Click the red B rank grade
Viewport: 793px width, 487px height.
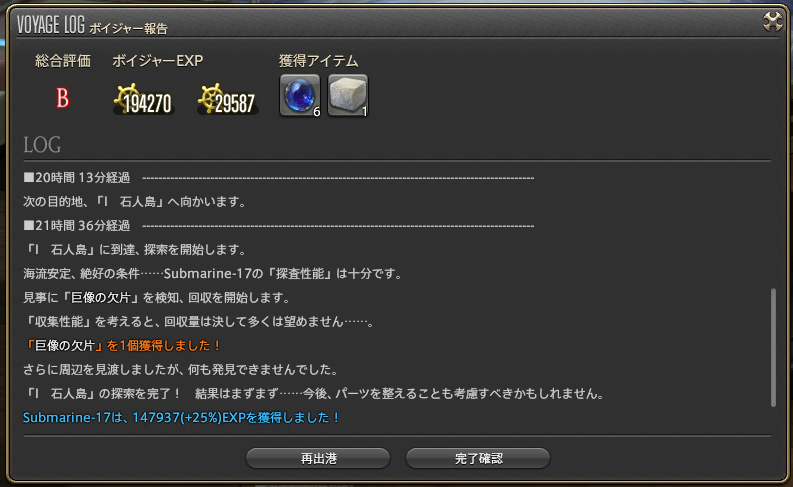62,98
